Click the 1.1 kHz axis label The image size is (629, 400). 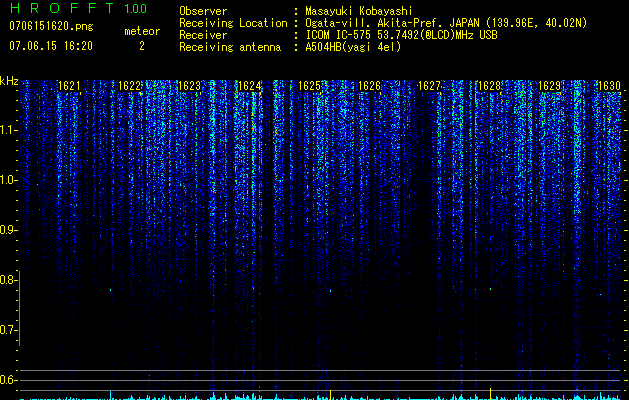pos(8,130)
